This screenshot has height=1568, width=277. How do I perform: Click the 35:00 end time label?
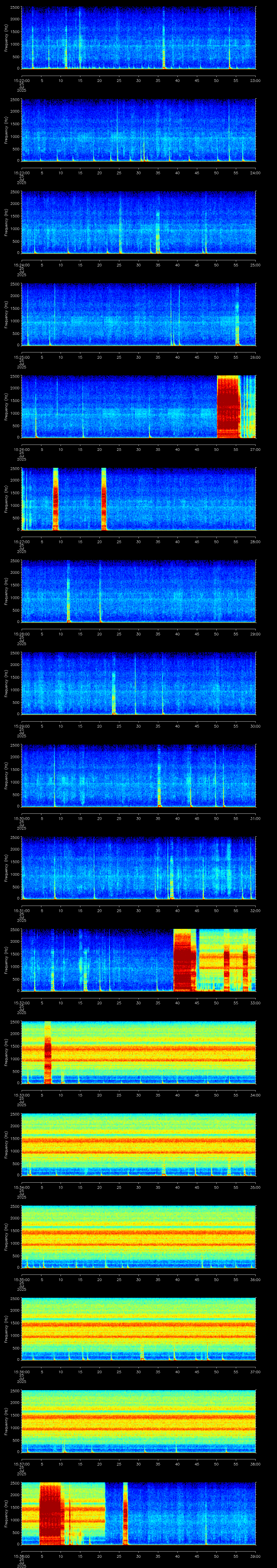[x=255, y=1186]
